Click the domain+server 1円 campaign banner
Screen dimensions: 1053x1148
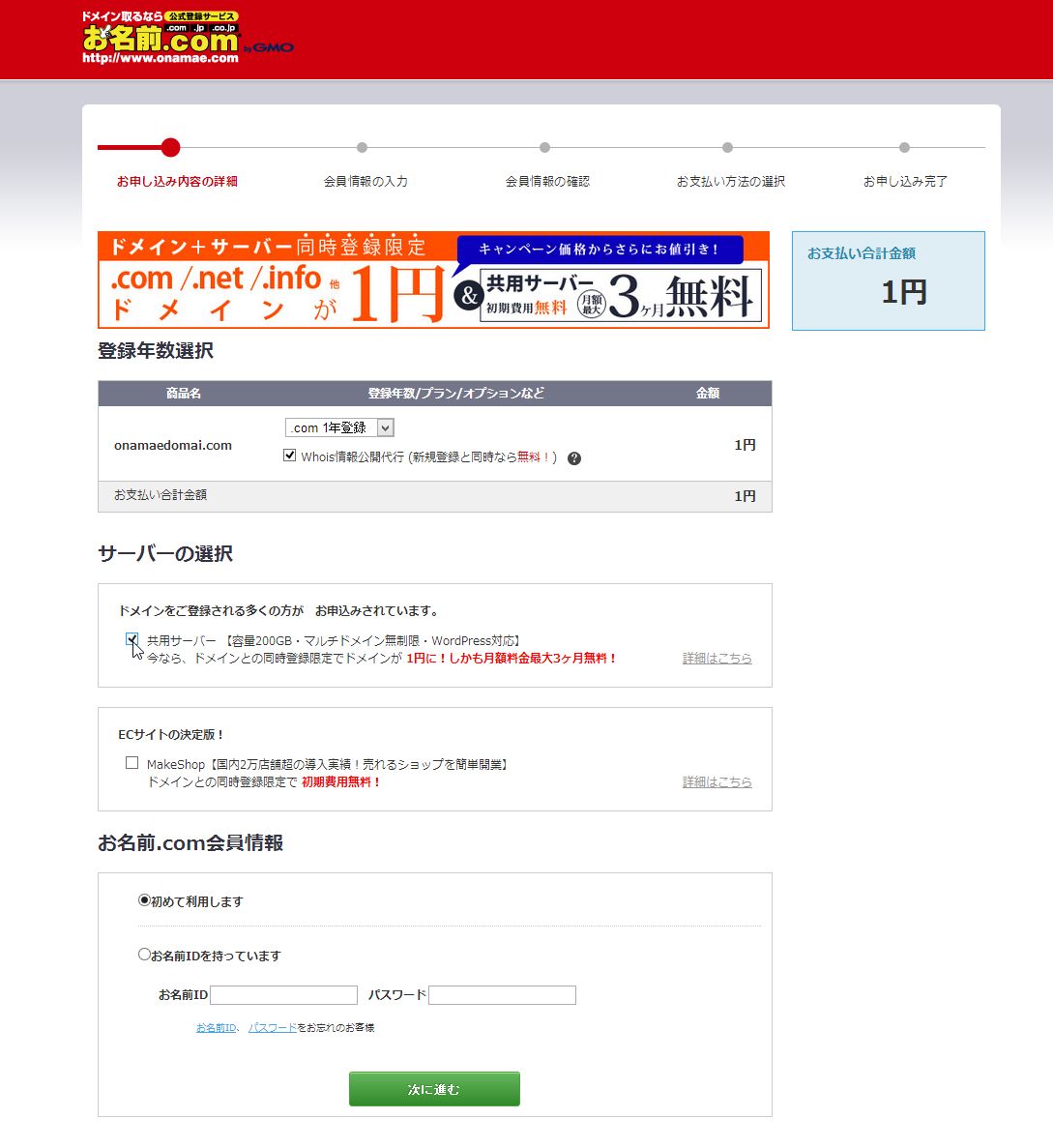(x=434, y=280)
